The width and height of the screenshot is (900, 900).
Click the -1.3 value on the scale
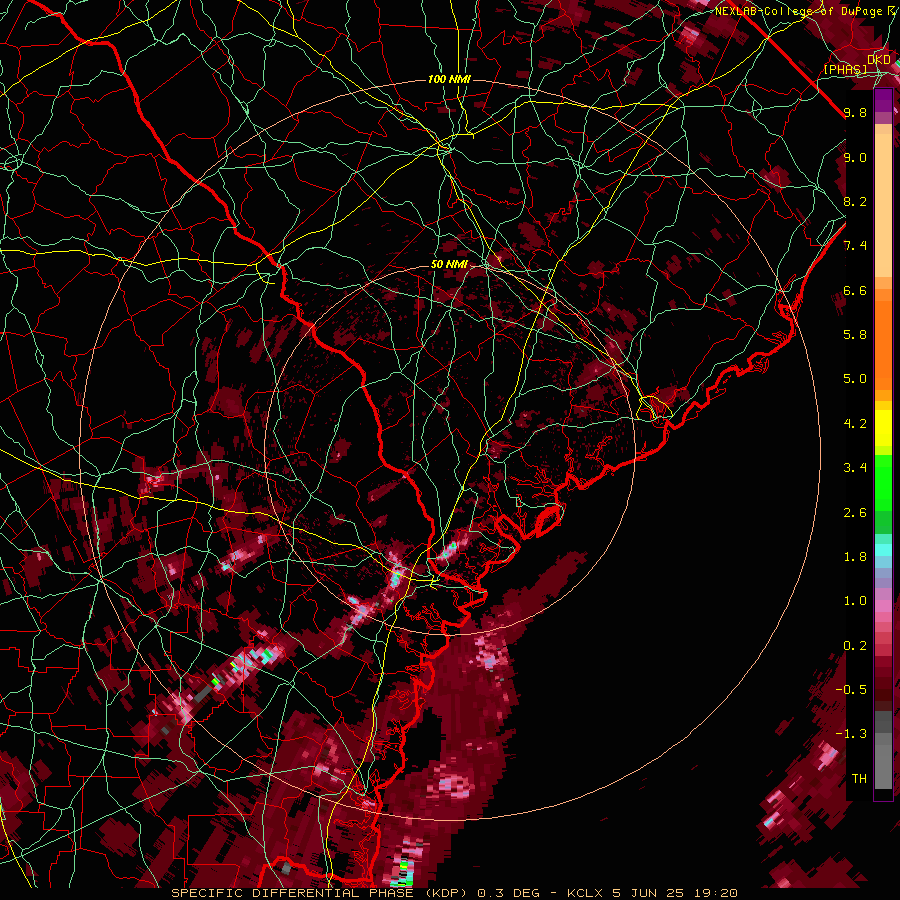pyautogui.click(x=852, y=734)
